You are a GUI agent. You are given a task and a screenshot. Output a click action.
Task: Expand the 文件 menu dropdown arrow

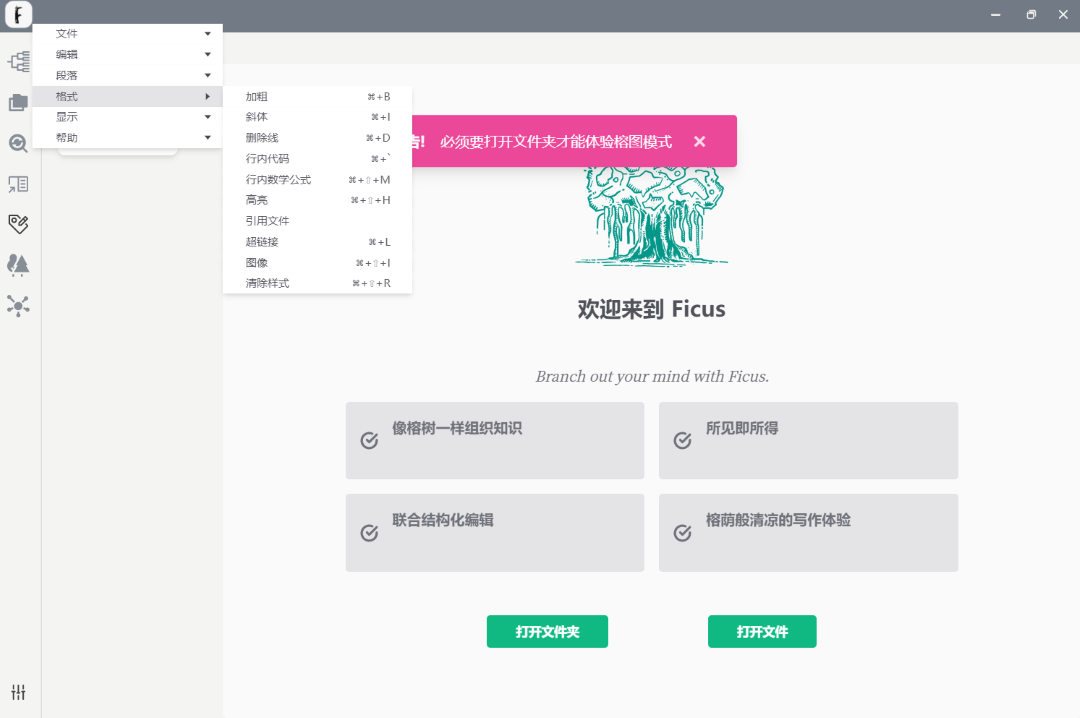pos(207,33)
